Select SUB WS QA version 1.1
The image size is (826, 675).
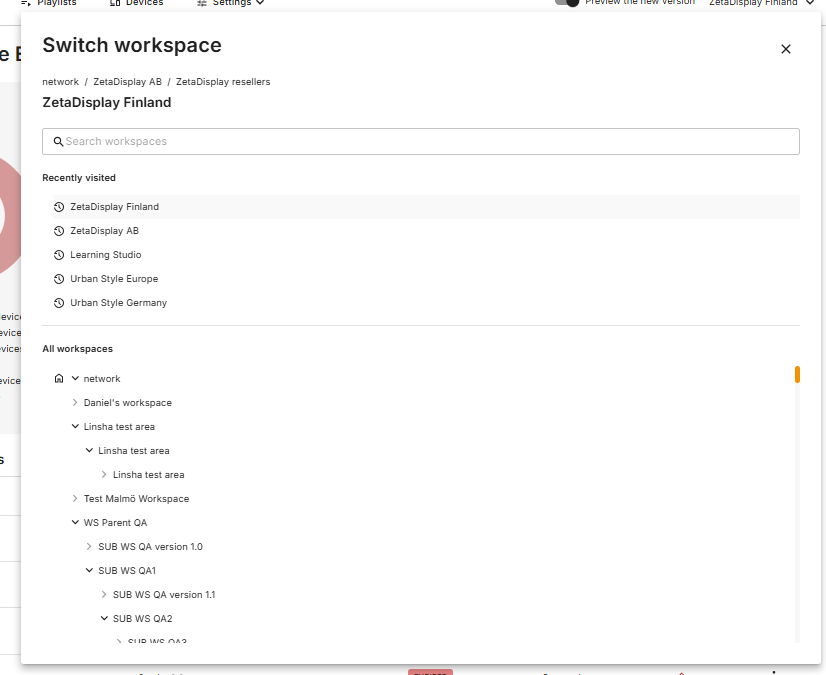coord(164,594)
